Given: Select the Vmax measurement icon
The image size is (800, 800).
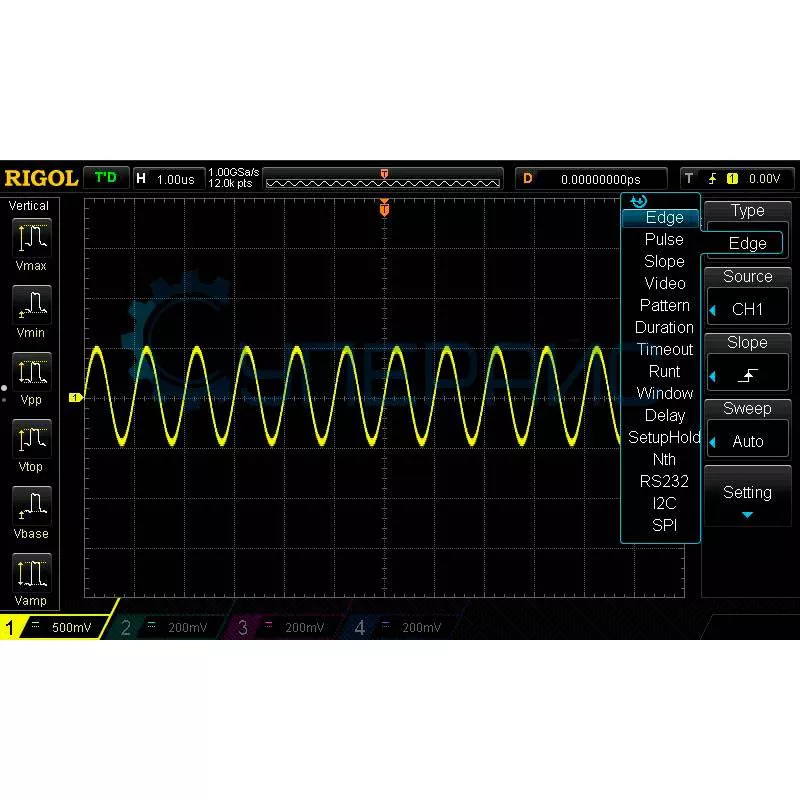Looking at the screenshot, I should 31,240.
